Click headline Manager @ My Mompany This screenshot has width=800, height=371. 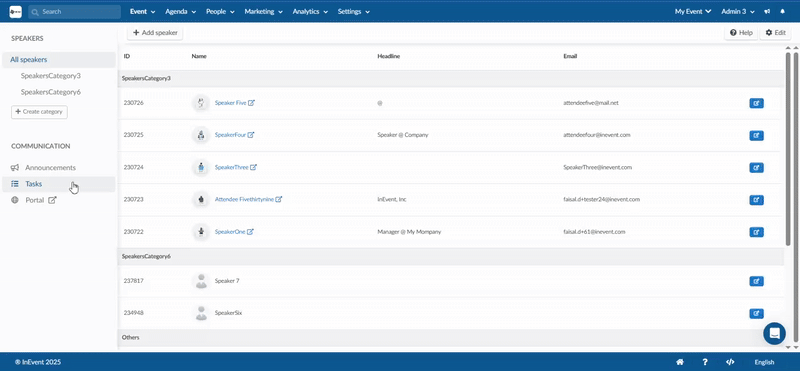pos(409,232)
